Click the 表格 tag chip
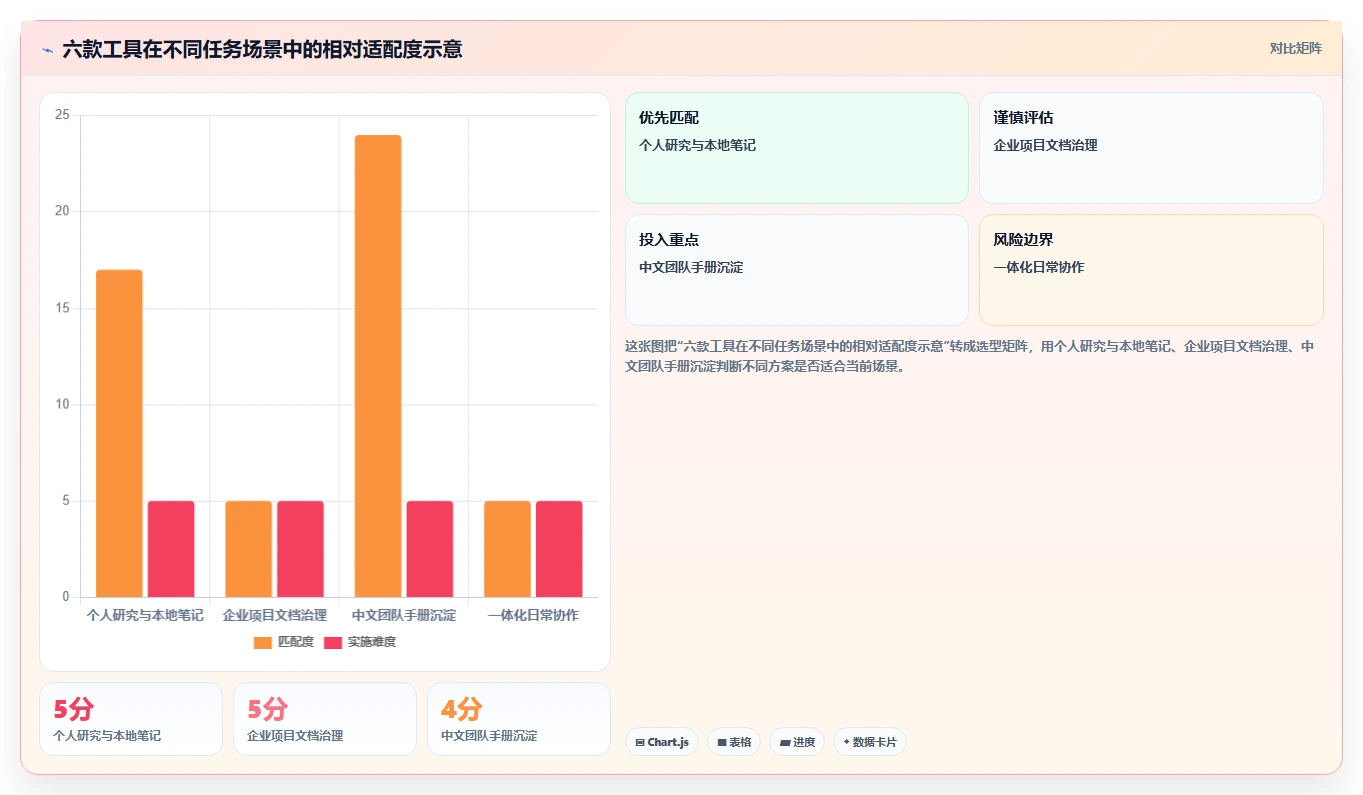Image resolution: width=1363 pixels, height=795 pixels. (x=734, y=742)
